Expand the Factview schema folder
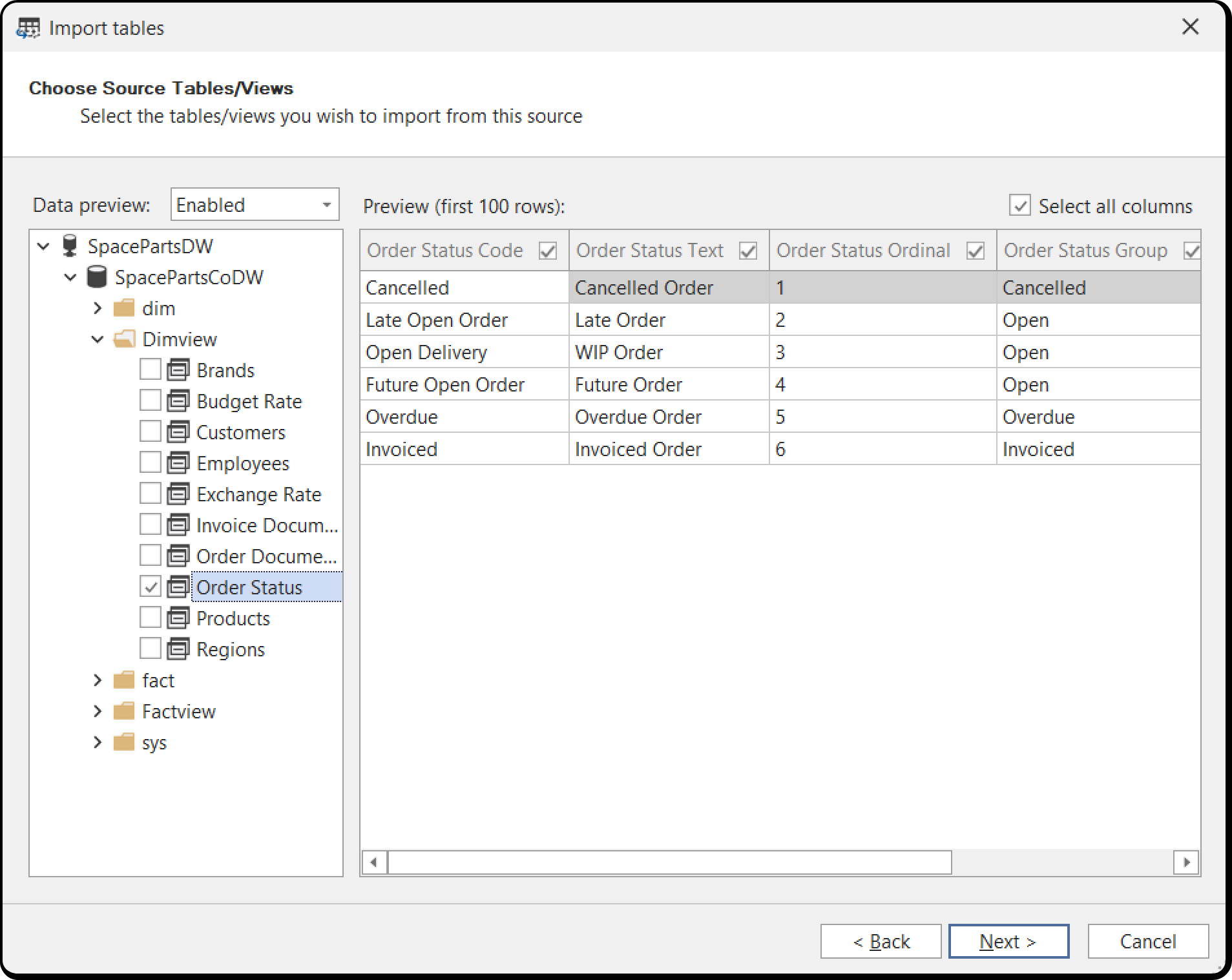 [x=98, y=711]
